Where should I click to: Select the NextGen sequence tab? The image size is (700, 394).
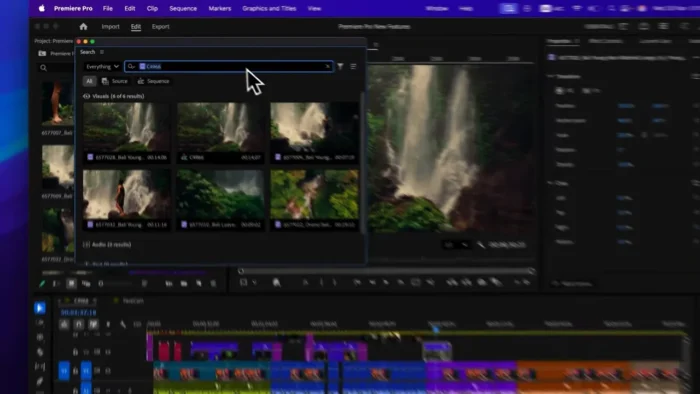point(133,301)
